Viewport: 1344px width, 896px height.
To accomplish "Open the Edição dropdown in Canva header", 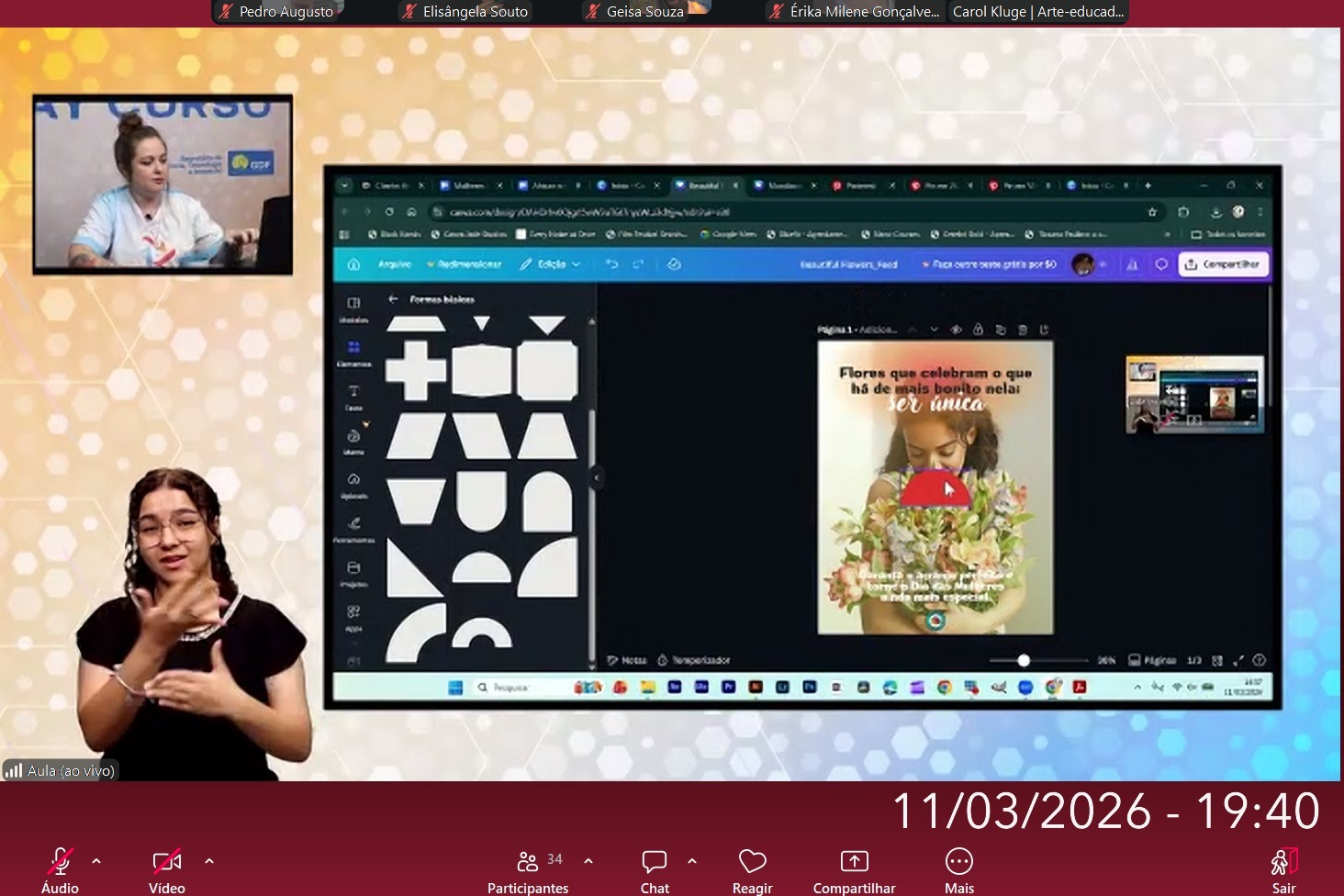I will (550, 264).
